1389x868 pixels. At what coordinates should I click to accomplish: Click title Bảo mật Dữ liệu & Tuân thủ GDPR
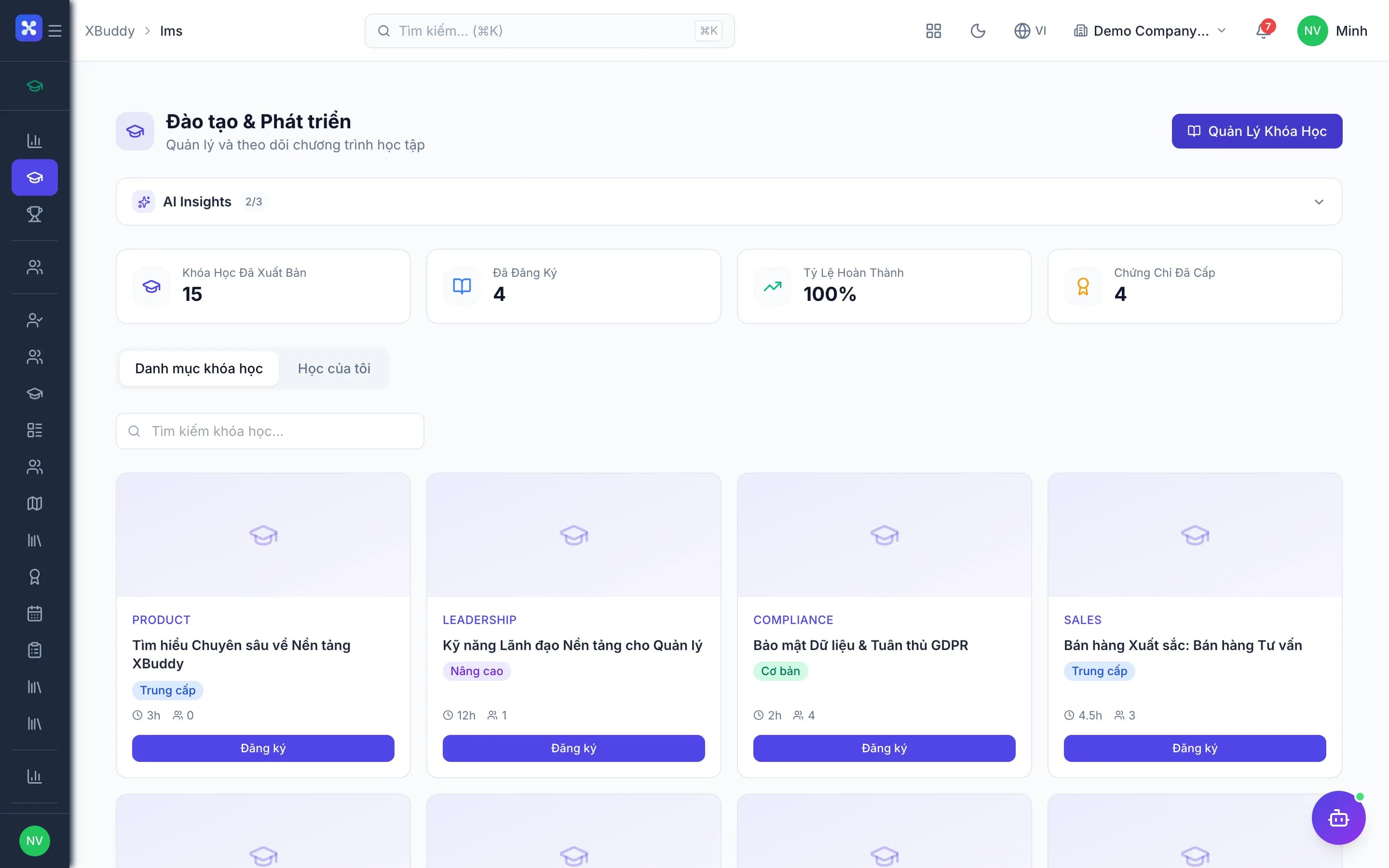860,645
